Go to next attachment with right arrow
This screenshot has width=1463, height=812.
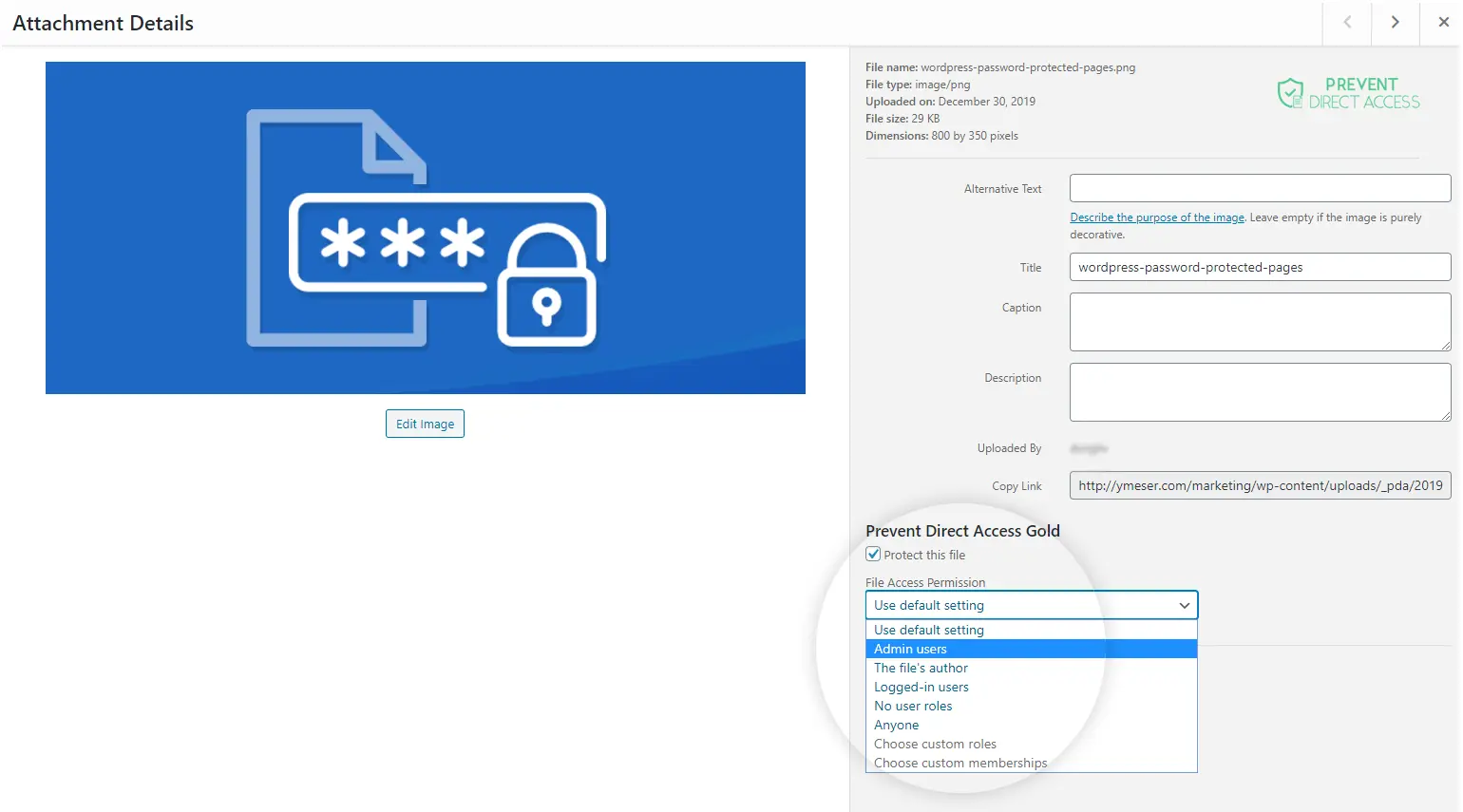pos(1395,23)
